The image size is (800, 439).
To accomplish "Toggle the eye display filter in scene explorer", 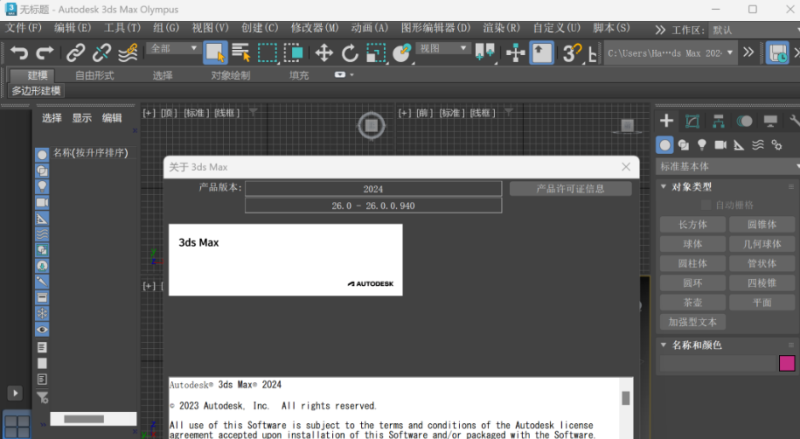I will coord(42,329).
